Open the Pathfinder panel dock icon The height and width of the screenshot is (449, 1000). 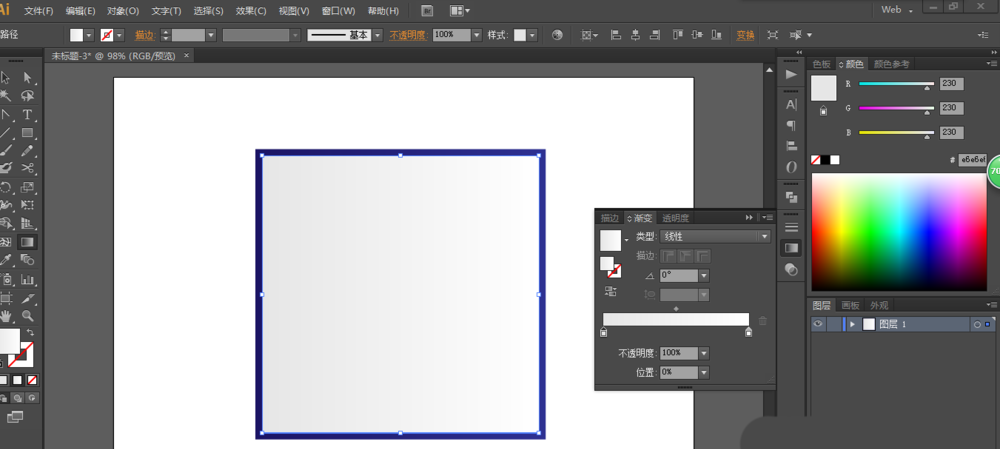click(x=791, y=197)
